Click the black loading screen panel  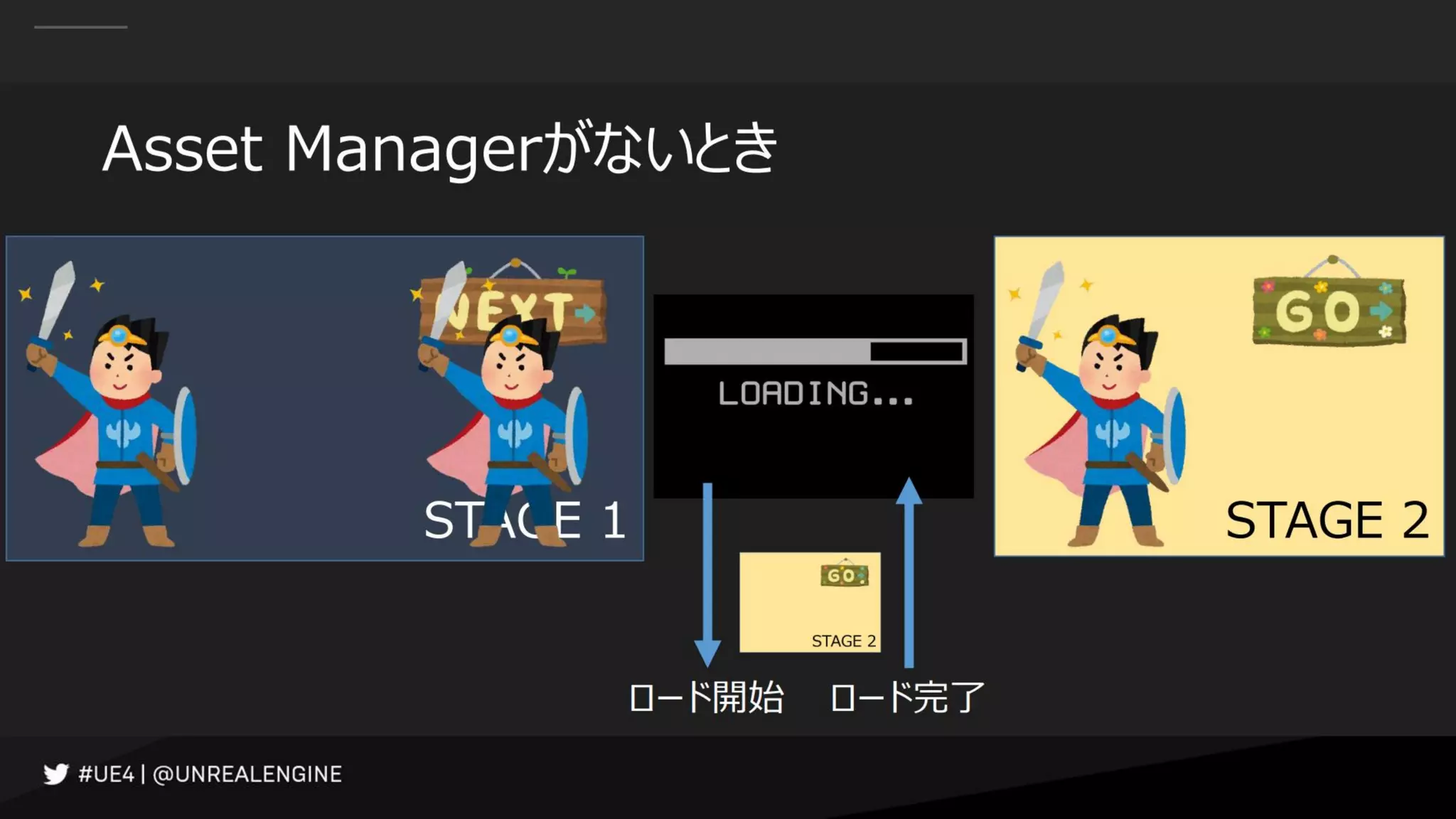pyautogui.click(x=813, y=448)
